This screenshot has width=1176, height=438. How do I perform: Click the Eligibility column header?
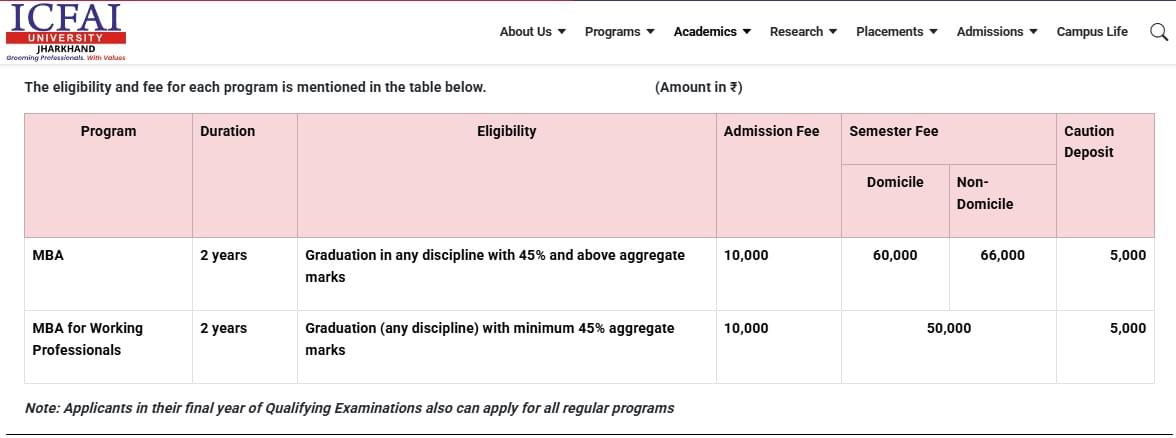[506, 131]
